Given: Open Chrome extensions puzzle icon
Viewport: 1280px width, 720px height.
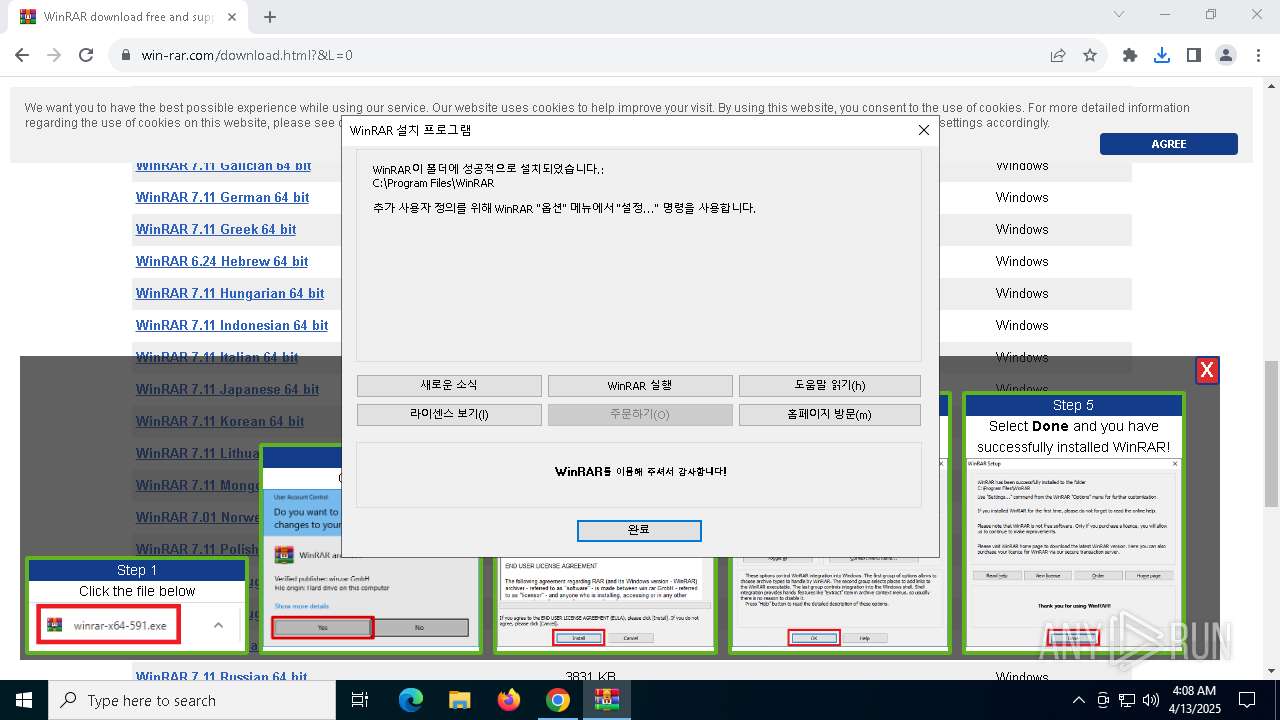Looking at the screenshot, I should pos(1130,55).
